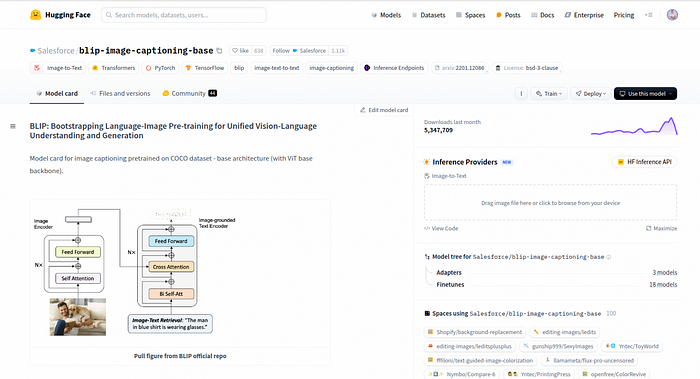Open the three-dot more options button

(521, 94)
